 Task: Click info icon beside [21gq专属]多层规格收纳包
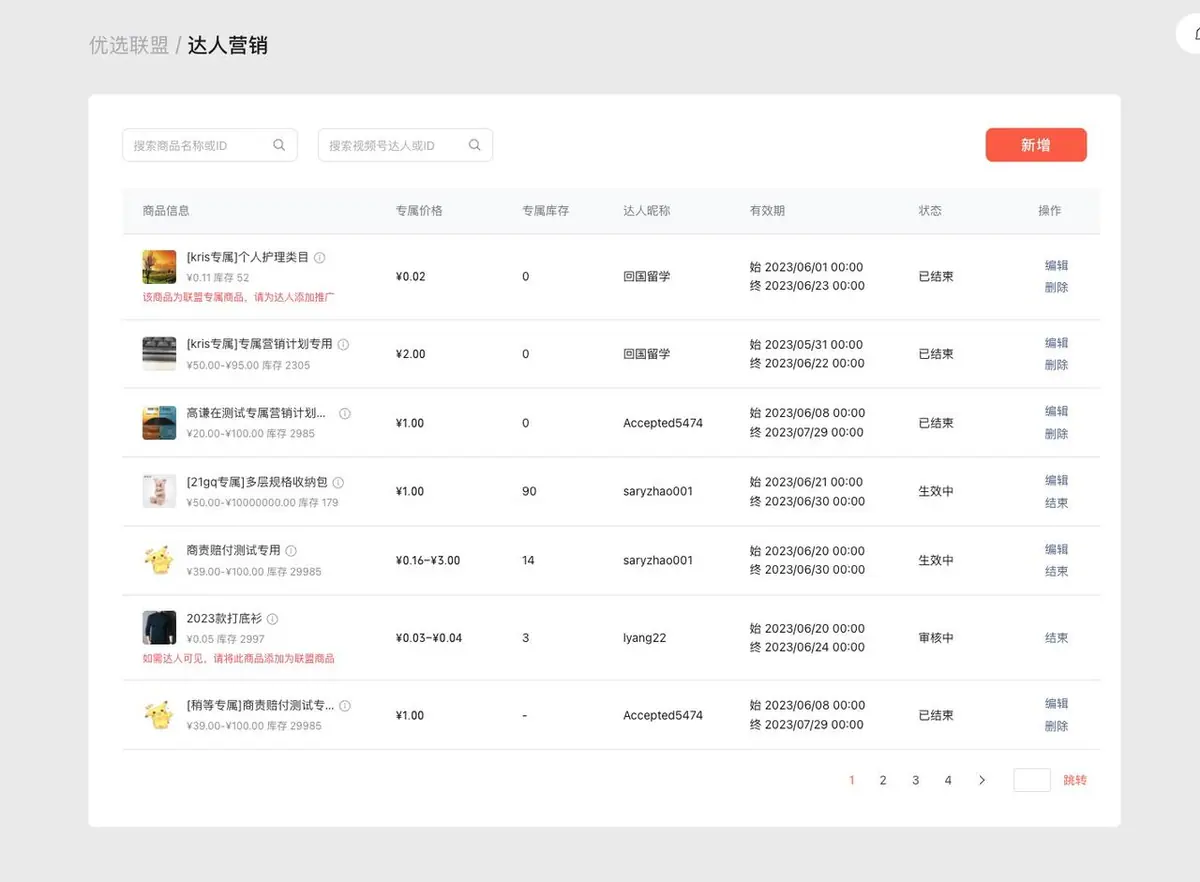click(x=338, y=482)
